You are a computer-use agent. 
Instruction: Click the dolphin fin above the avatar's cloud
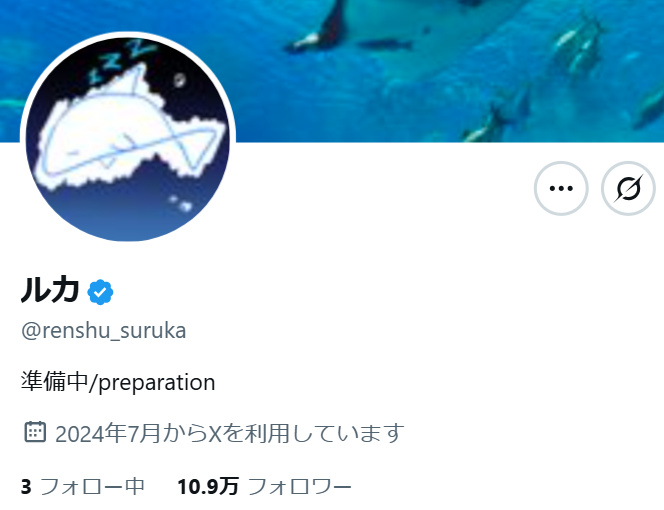click(x=138, y=79)
